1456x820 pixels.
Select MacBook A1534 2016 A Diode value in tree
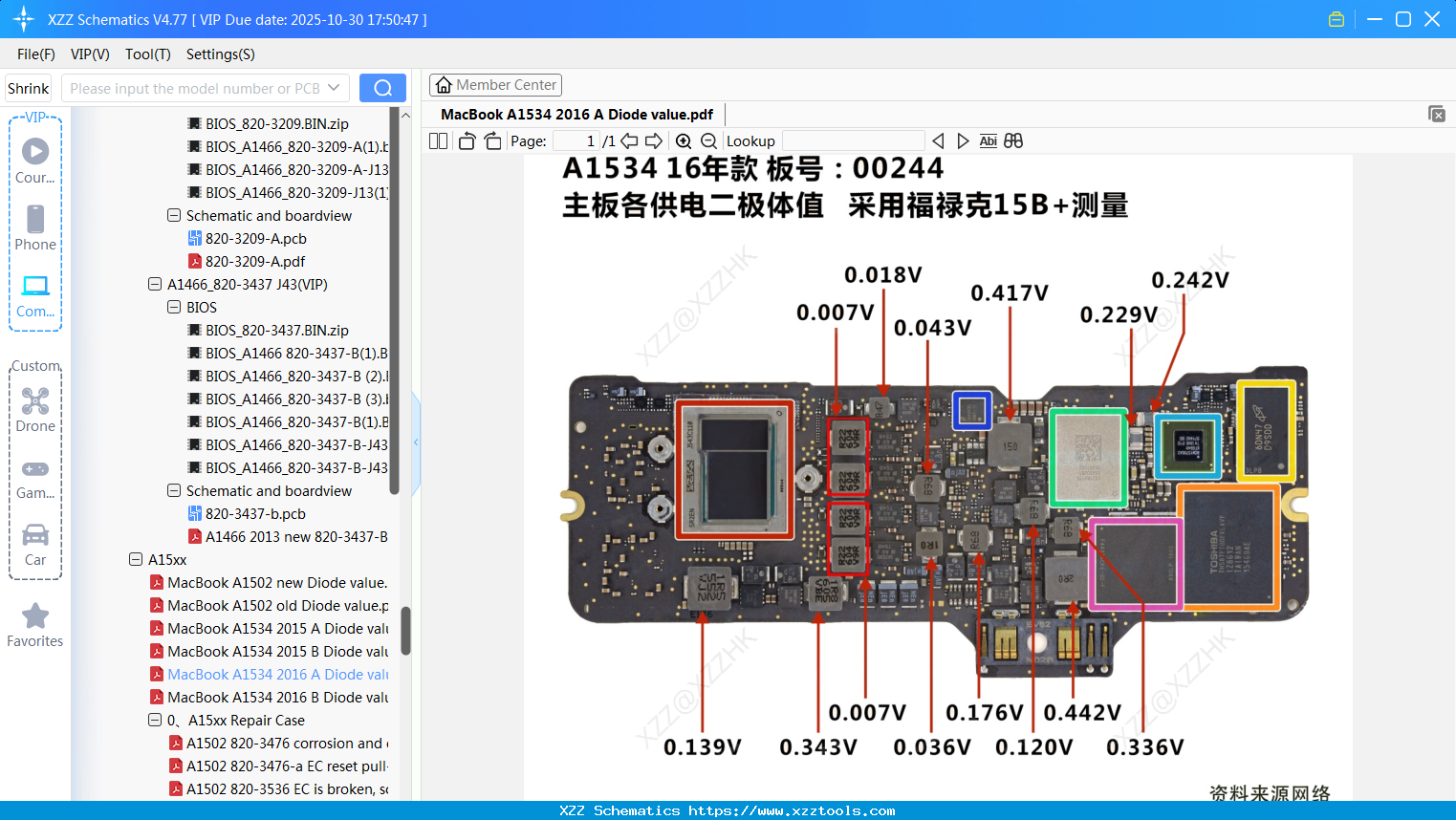(x=277, y=674)
